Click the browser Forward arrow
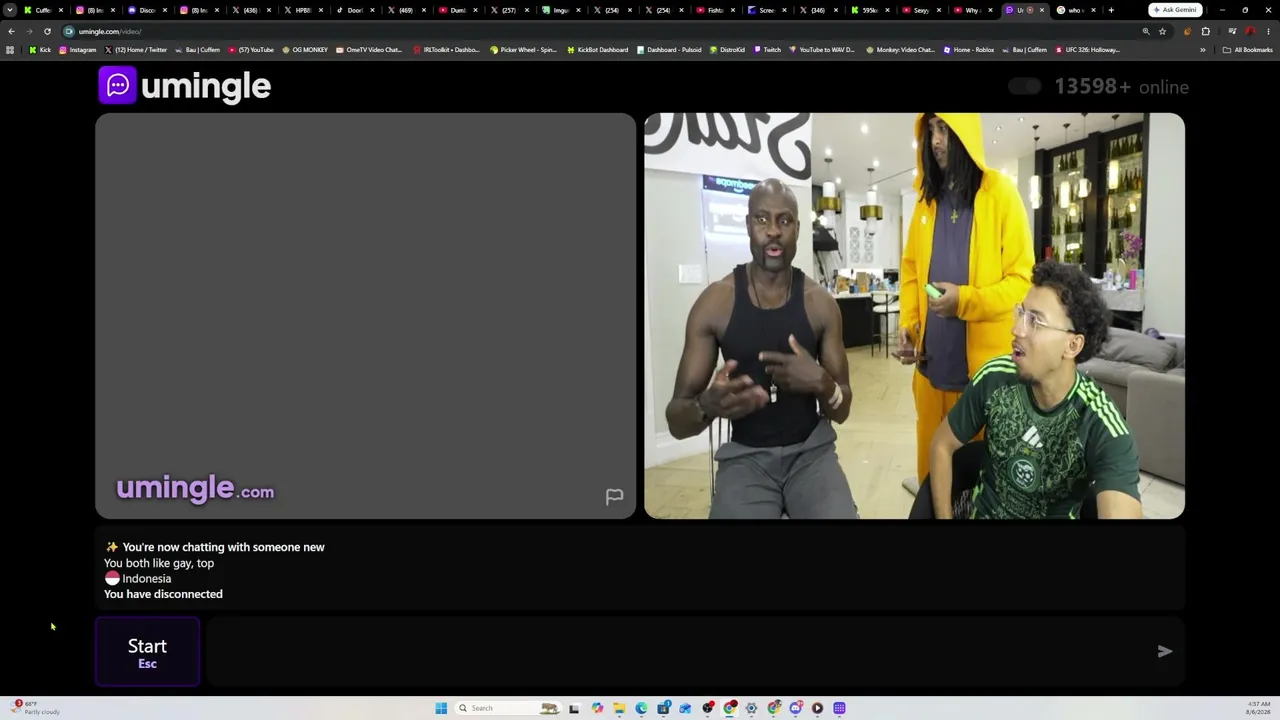 pos(29,31)
